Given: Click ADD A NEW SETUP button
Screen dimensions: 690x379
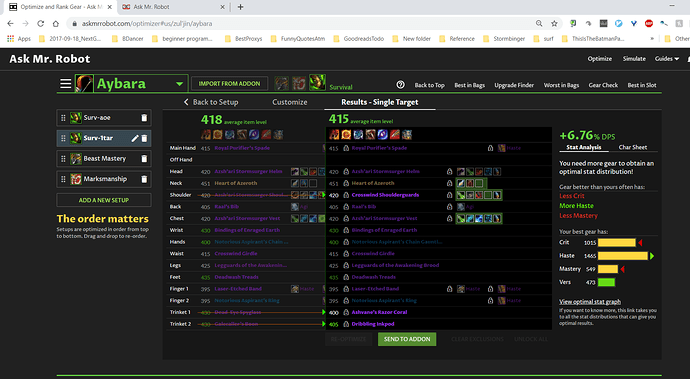Looking at the screenshot, I should (104, 200).
